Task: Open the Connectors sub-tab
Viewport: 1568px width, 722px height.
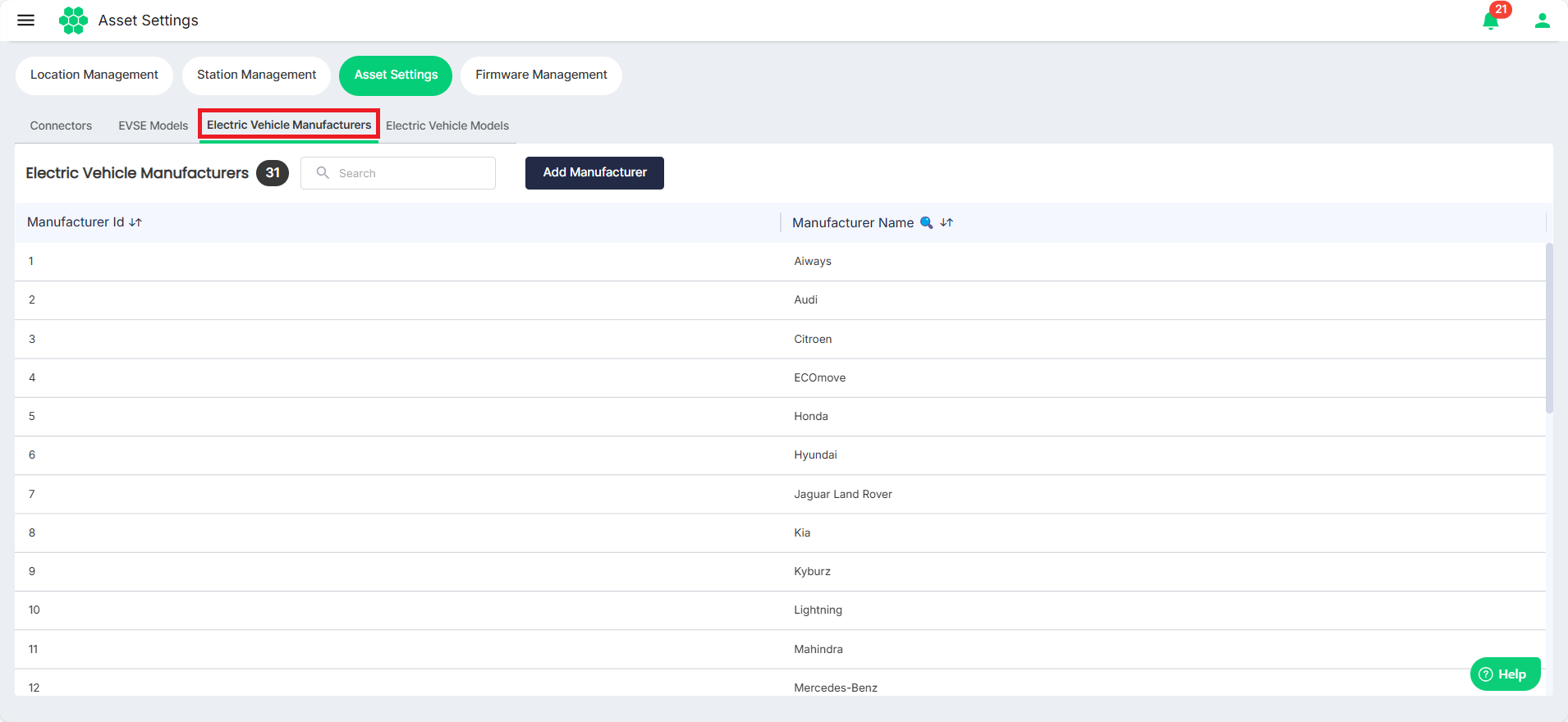Action: (61, 126)
